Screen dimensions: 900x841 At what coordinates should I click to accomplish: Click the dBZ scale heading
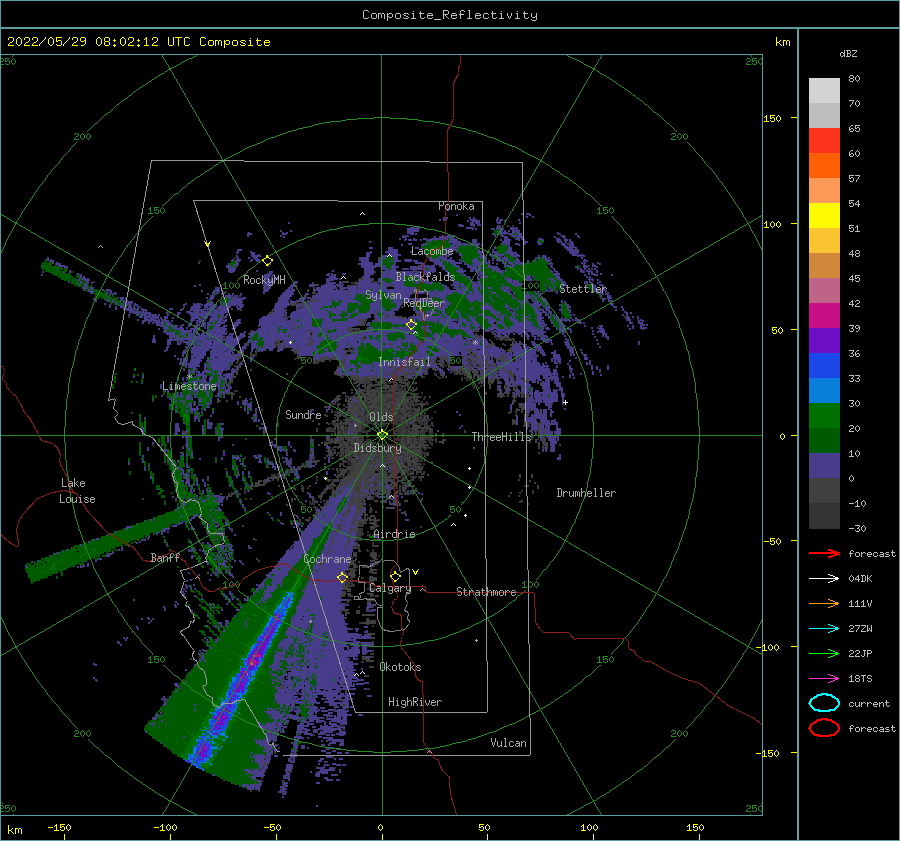click(848, 53)
